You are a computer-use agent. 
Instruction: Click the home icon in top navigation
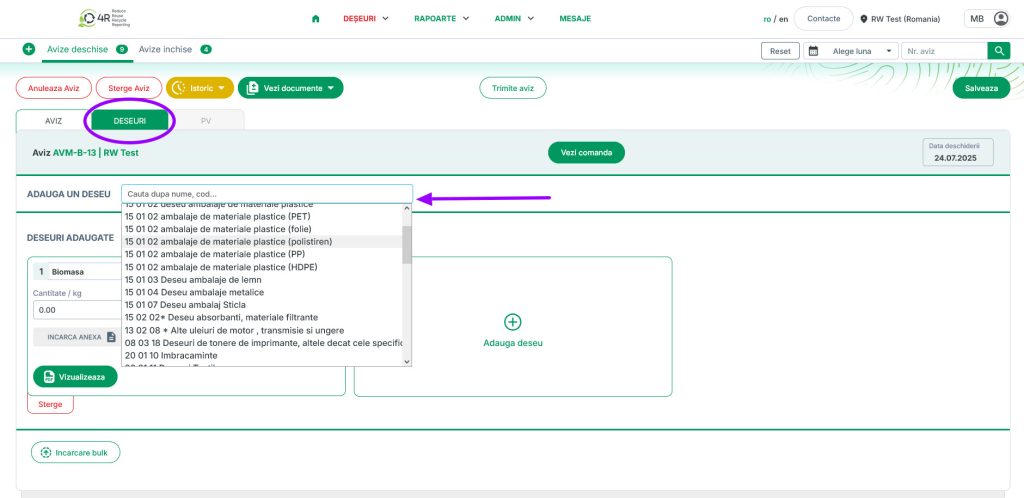[316, 18]
